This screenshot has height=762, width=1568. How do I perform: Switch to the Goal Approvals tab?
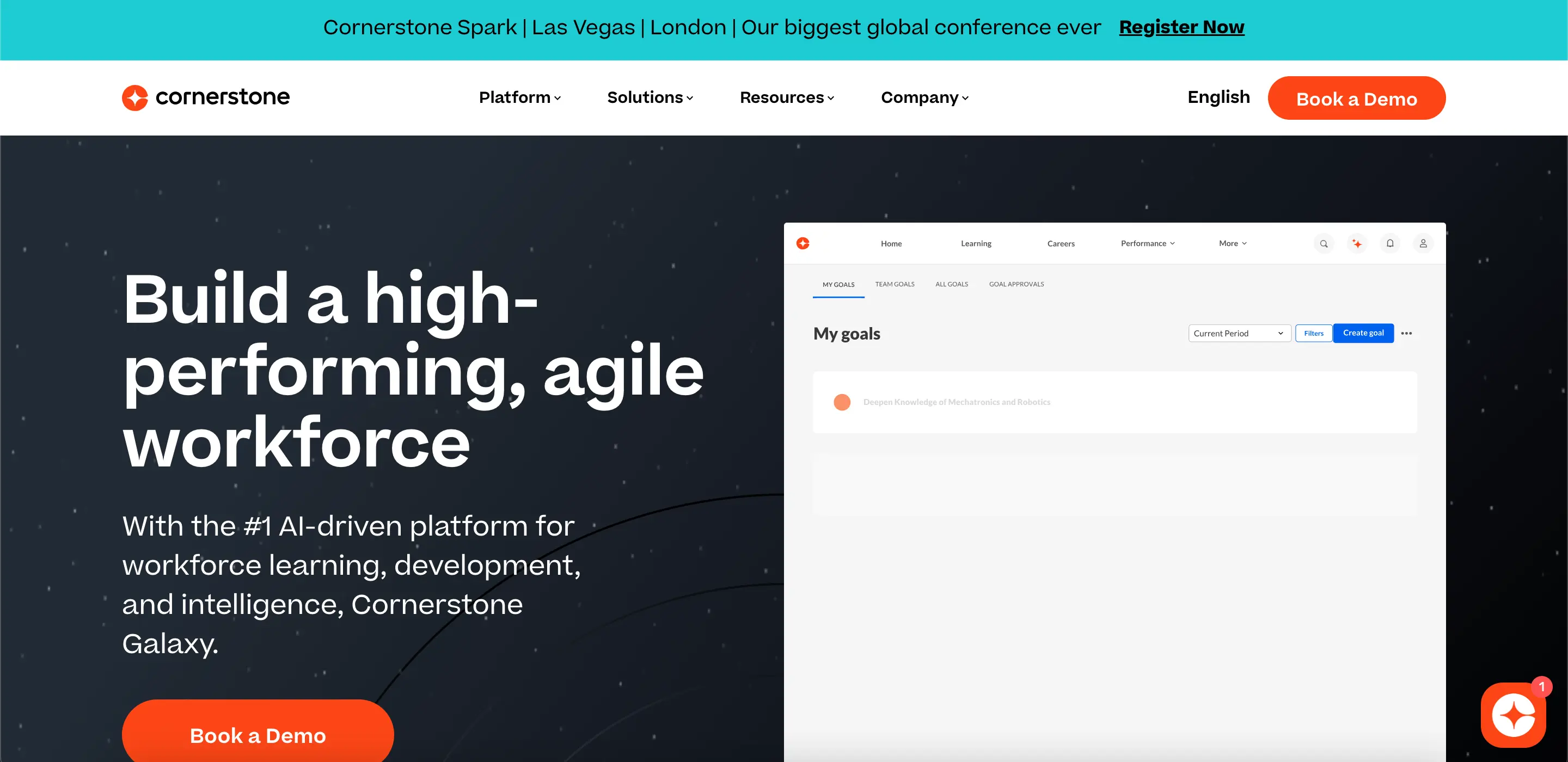point(1016,284)
